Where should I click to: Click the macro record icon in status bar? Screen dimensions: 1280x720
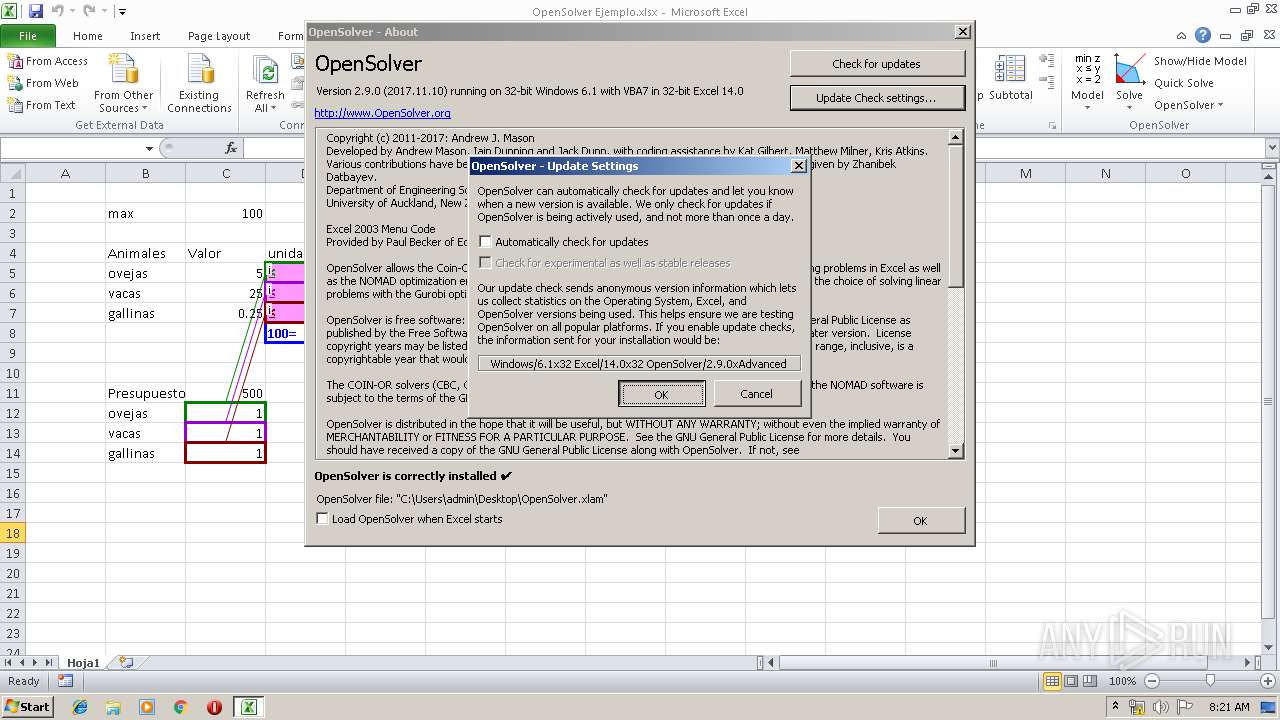(65, 681)
